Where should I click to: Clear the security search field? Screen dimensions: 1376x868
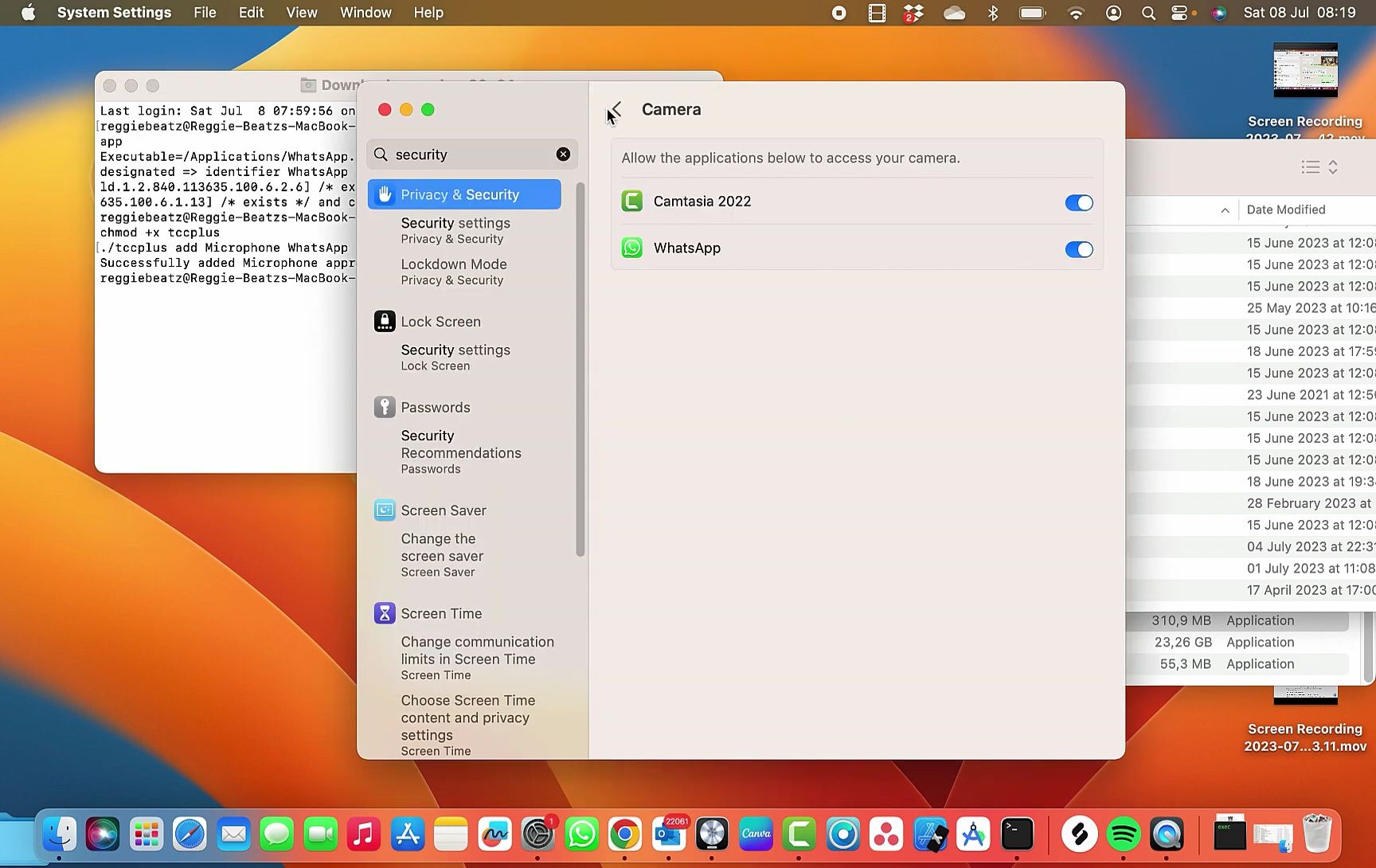pos(563,154)
